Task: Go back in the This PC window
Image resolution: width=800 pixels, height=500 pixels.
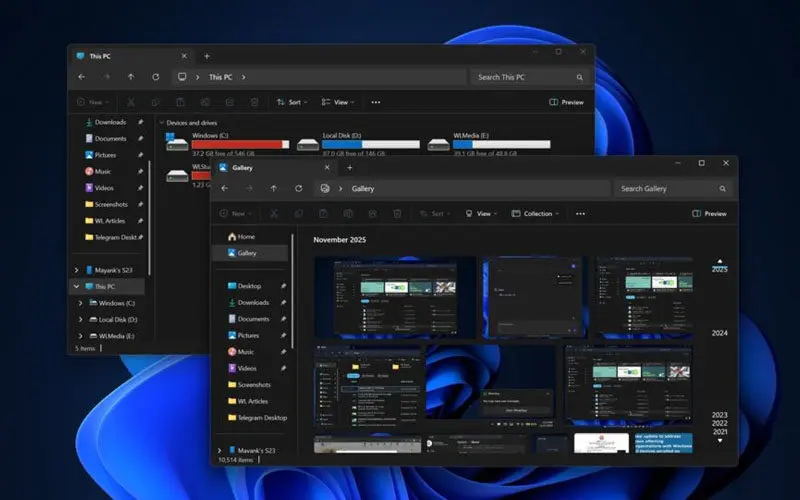Action: (x=82, y=77)
